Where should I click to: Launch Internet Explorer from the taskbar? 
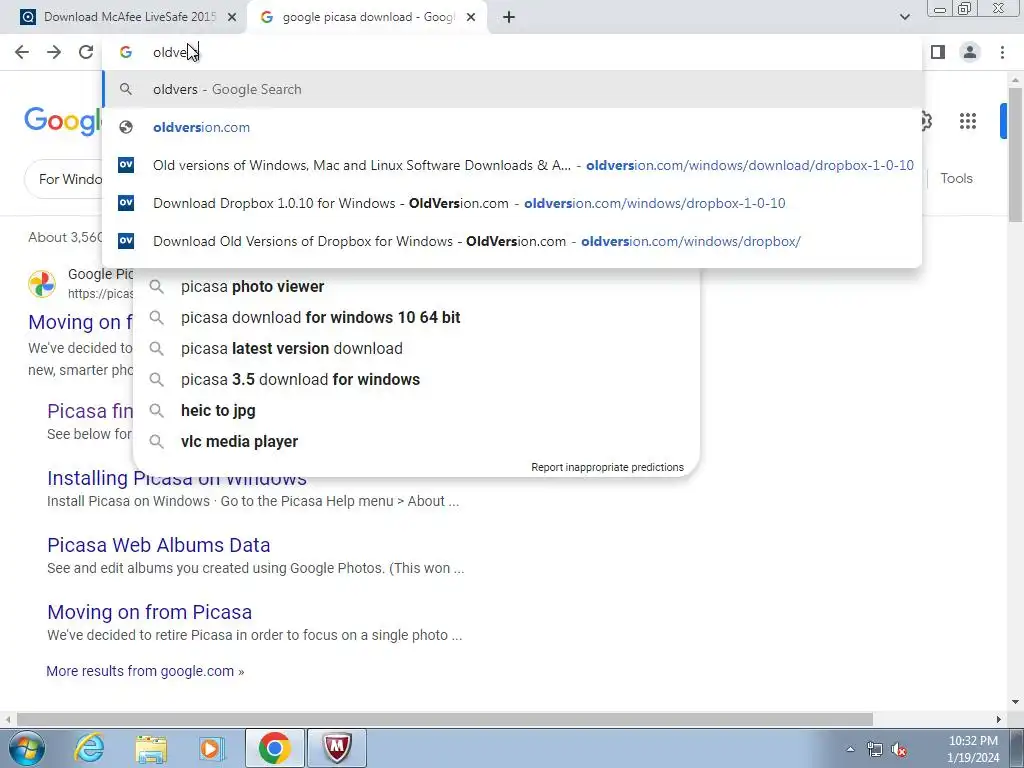[x=89, y=748]
